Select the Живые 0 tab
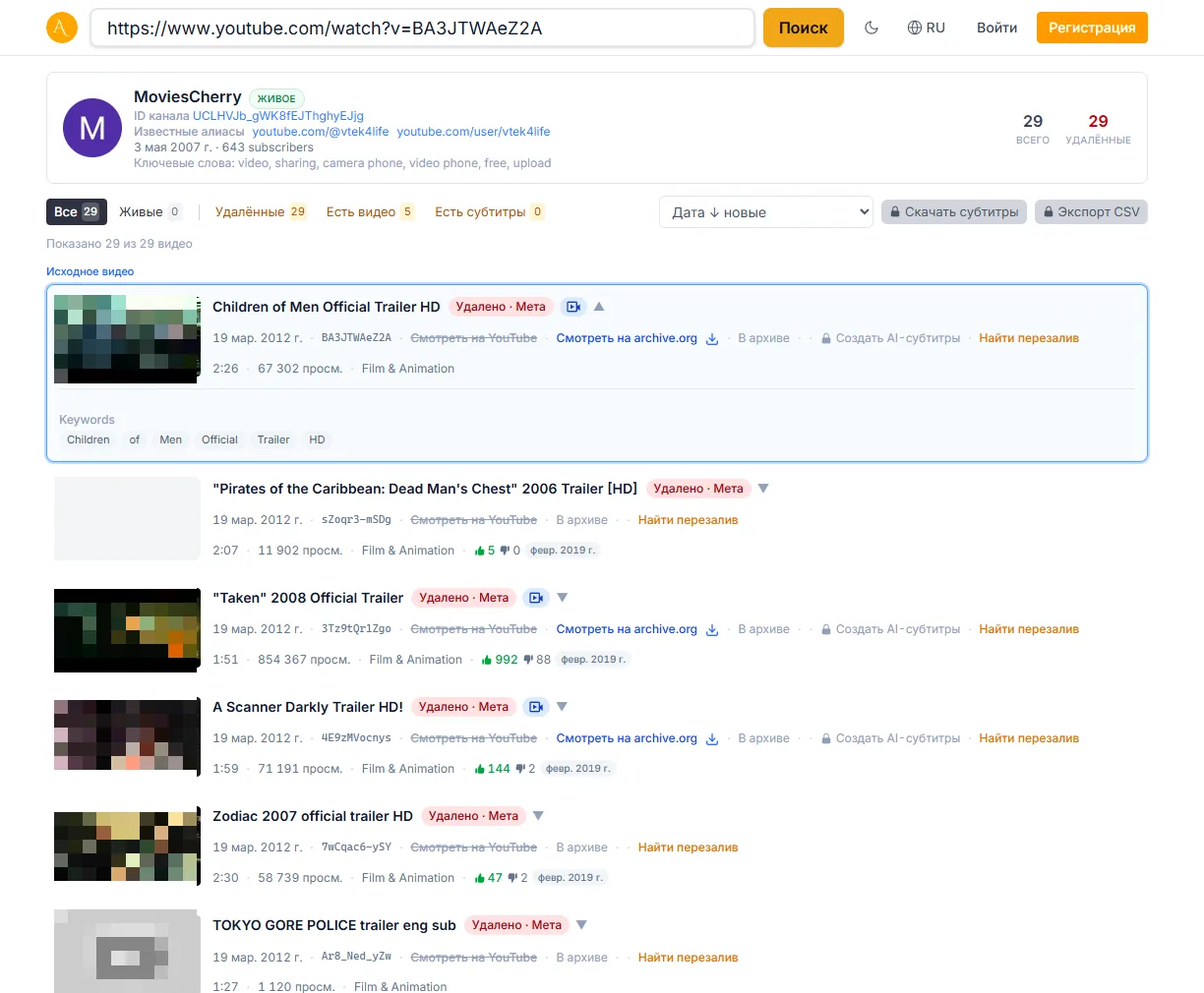This screenshot has width=1204, height=993. click(150, 211)
